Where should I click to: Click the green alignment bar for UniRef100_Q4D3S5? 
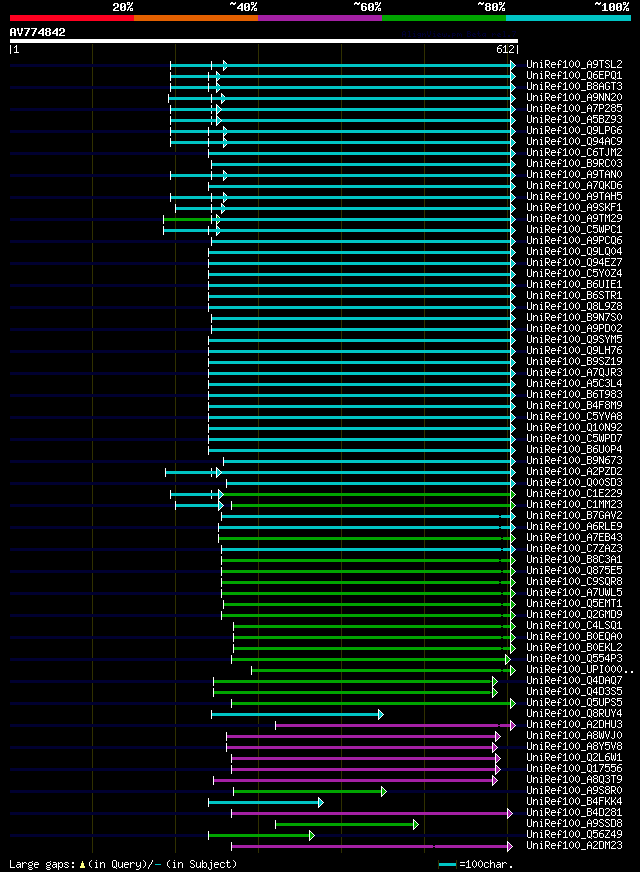[x=355, y=693]
